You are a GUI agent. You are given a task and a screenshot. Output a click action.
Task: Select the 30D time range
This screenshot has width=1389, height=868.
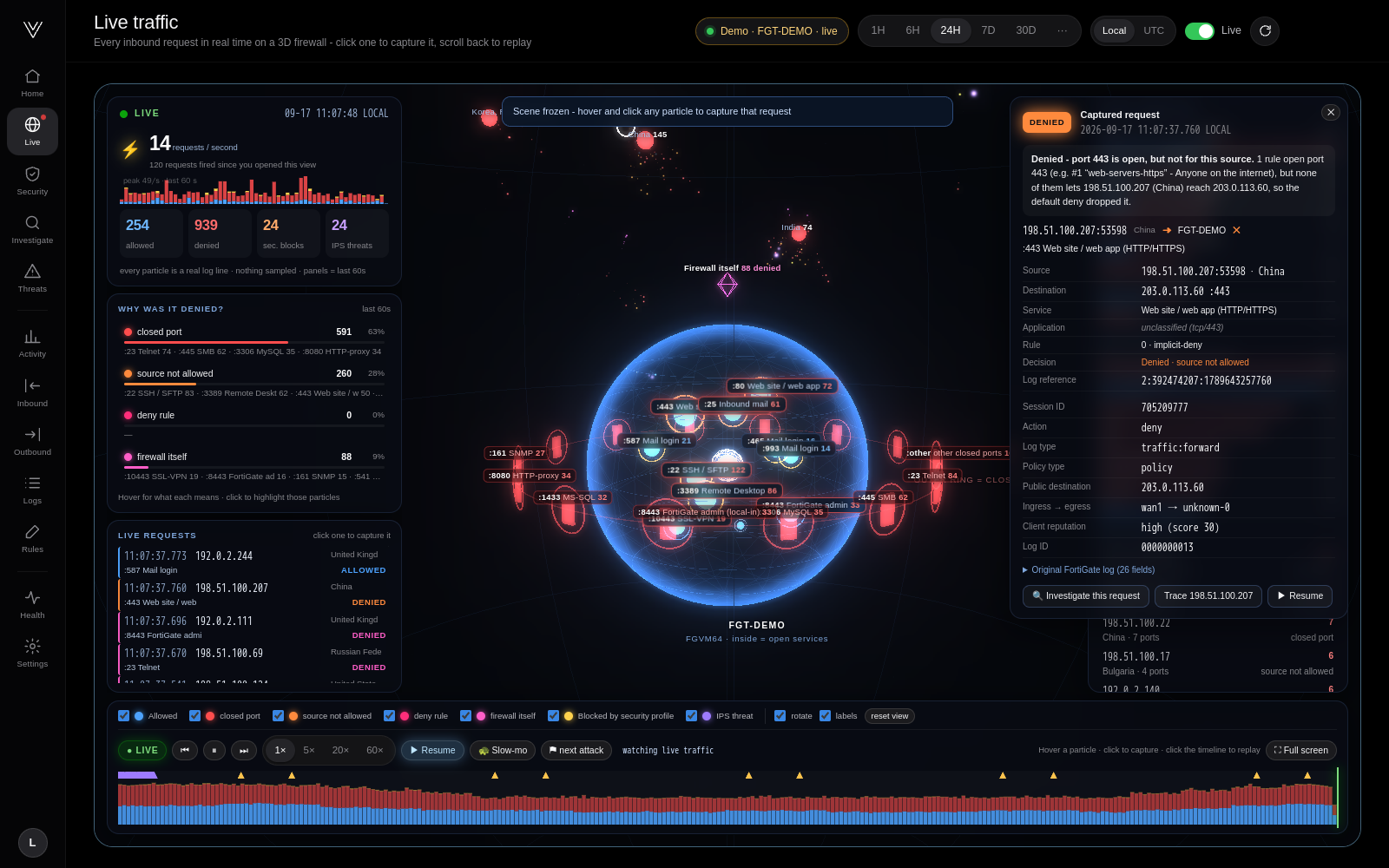pyautogui.click(x=1025, y=30)
